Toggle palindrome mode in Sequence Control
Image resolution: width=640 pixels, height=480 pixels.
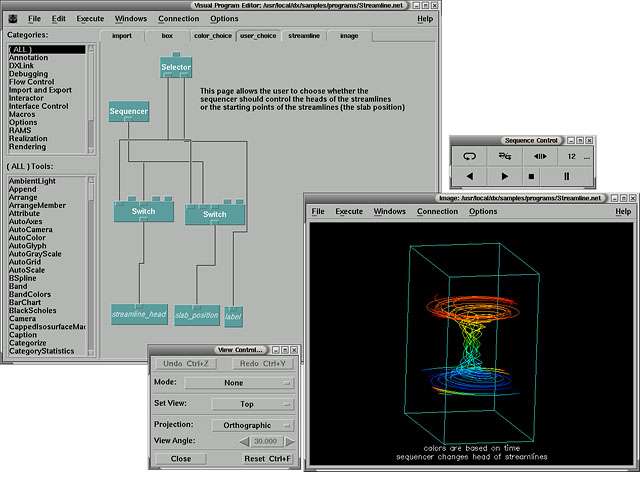(504, 157)
